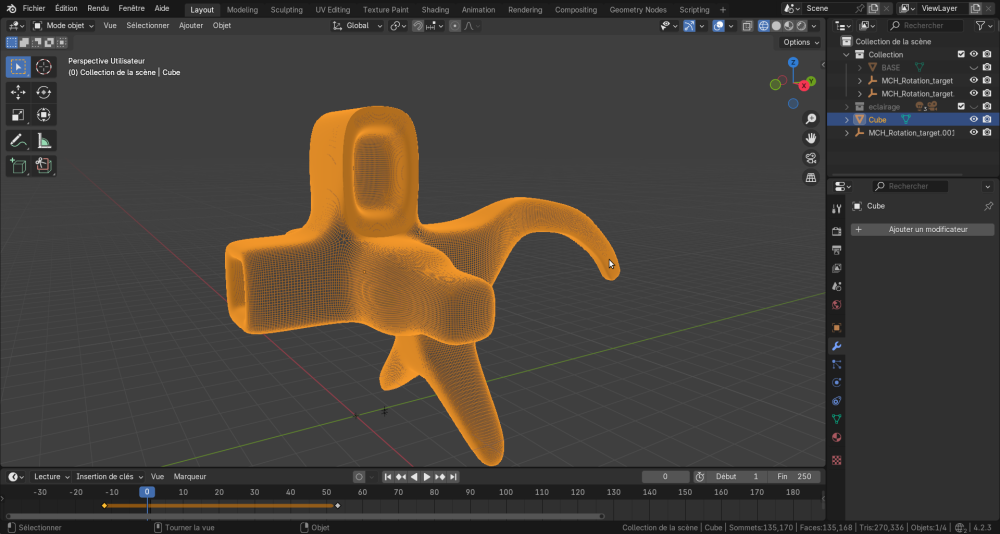
Task: Switch to the Shading workspace tab
Action: 435,10
